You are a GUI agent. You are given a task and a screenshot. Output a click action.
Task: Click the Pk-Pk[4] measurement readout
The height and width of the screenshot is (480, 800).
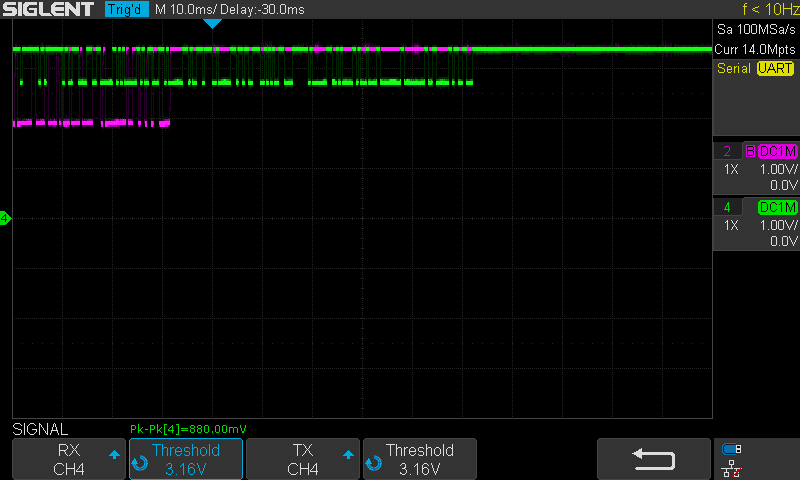188,428
